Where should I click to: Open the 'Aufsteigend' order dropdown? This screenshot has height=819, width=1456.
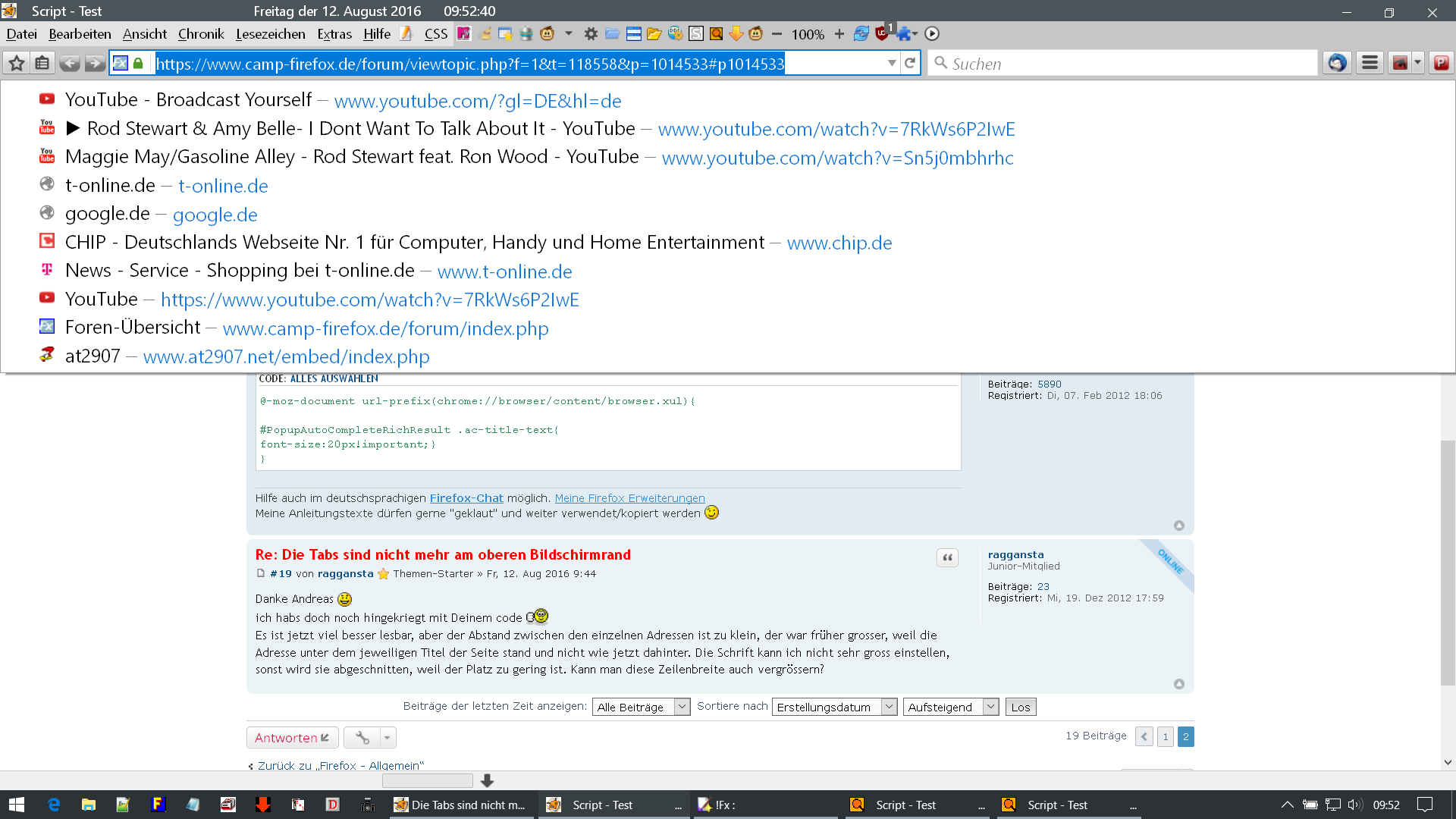tap(950, 707)
